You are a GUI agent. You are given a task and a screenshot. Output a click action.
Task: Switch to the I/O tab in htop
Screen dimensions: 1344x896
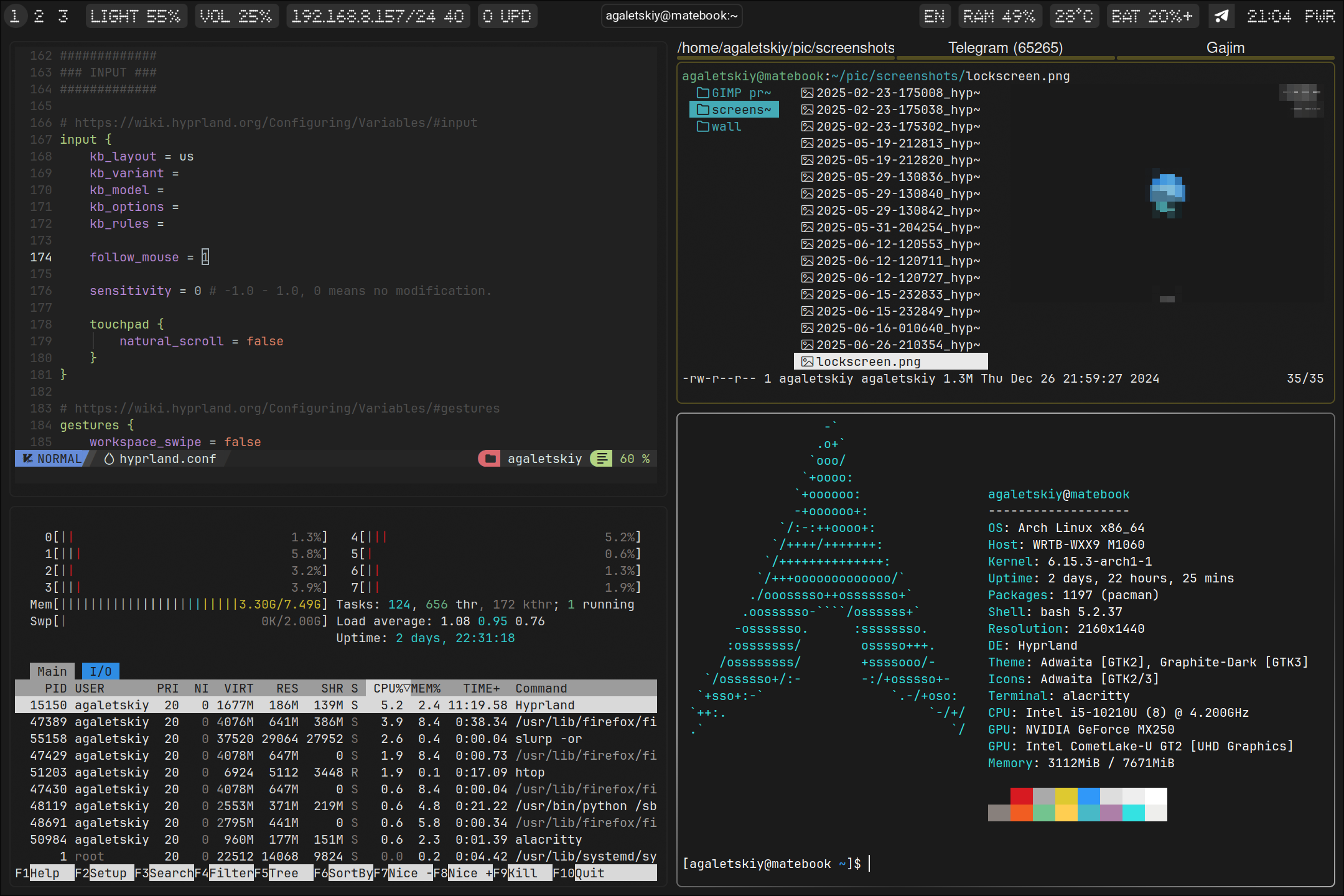(x=100, y=671)
